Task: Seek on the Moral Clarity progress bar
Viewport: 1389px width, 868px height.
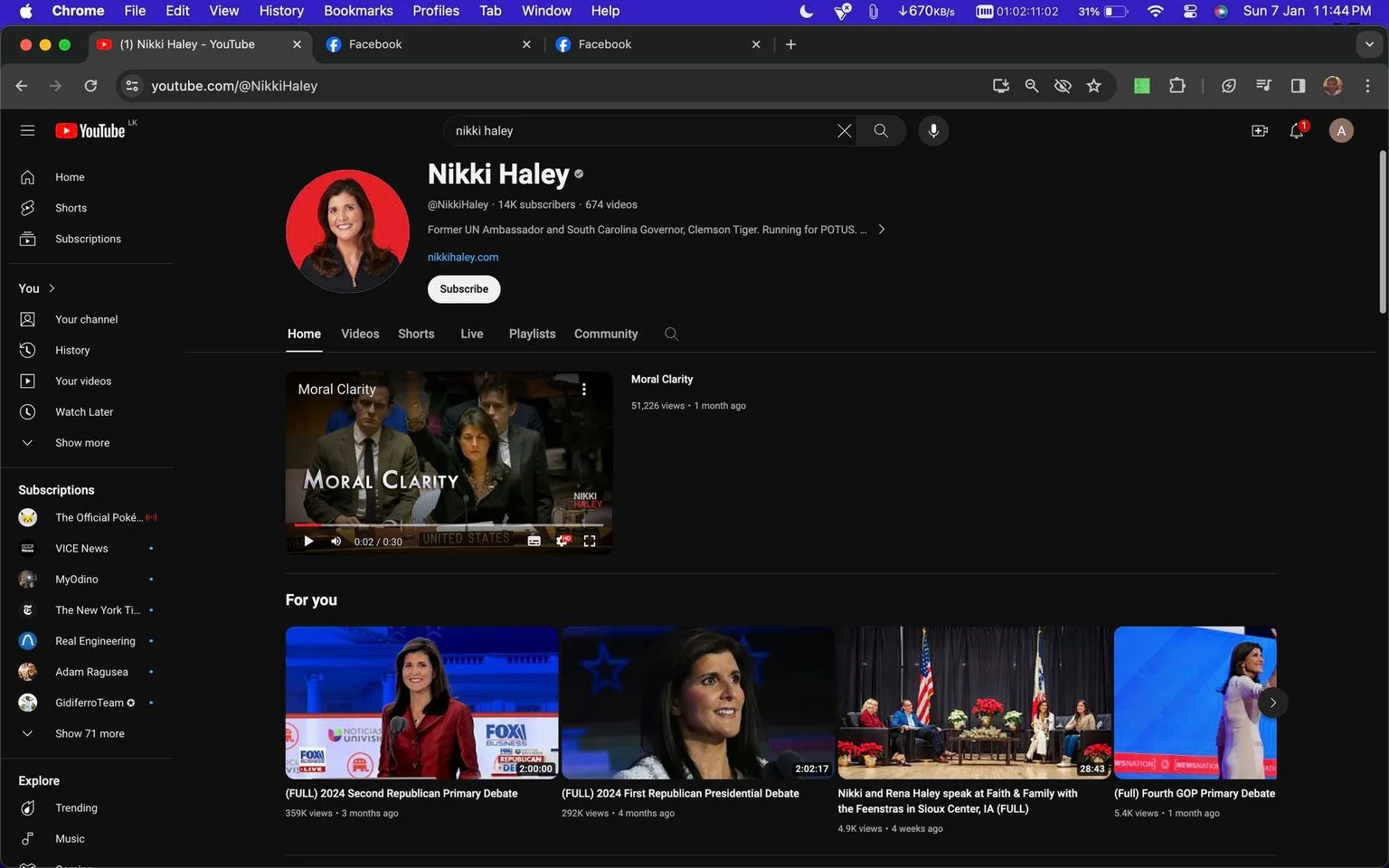Action: (449, 524)
